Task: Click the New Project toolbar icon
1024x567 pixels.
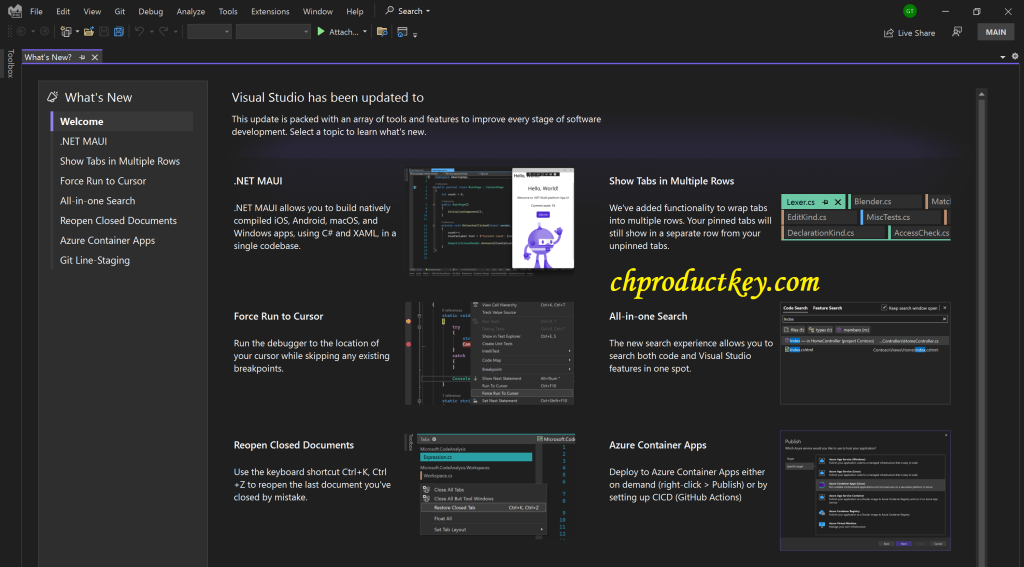Action: 65,31
